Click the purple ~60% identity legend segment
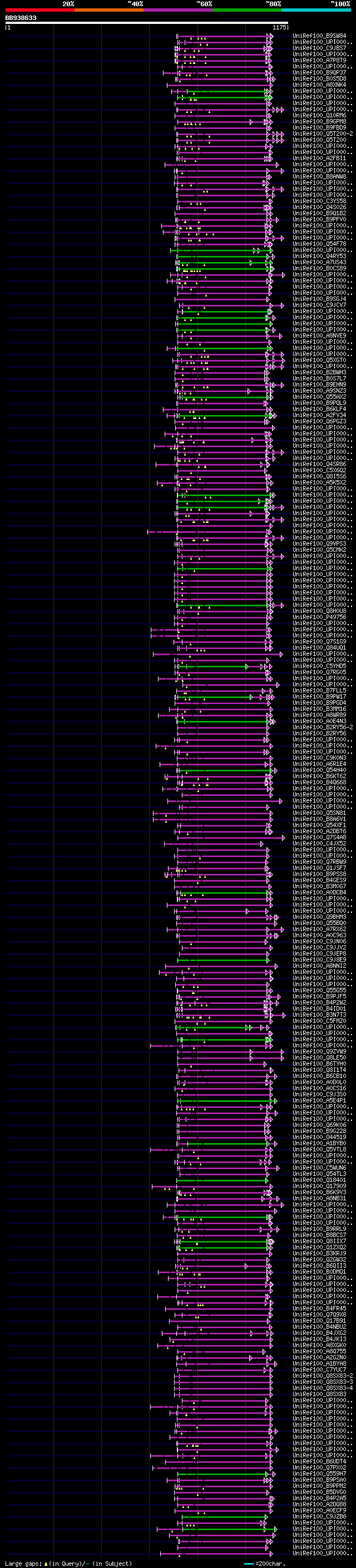This screenshot has height=1568, width=356. click(179, 10)
